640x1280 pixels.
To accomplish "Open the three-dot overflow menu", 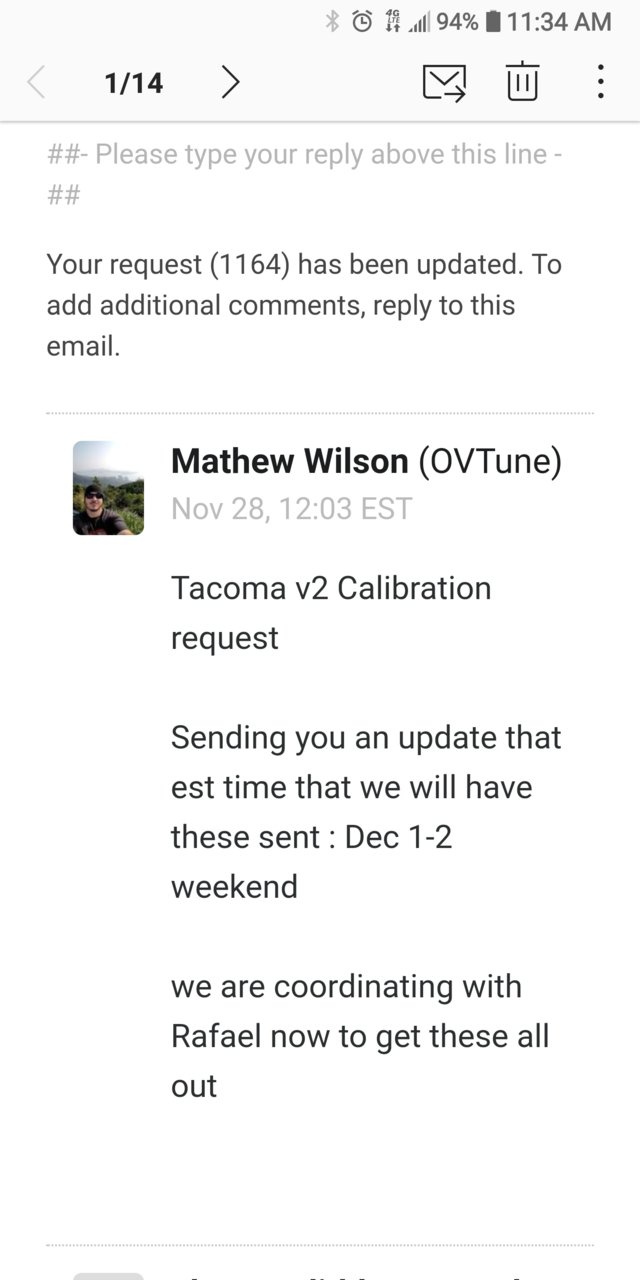I will [x=600, y=82].
